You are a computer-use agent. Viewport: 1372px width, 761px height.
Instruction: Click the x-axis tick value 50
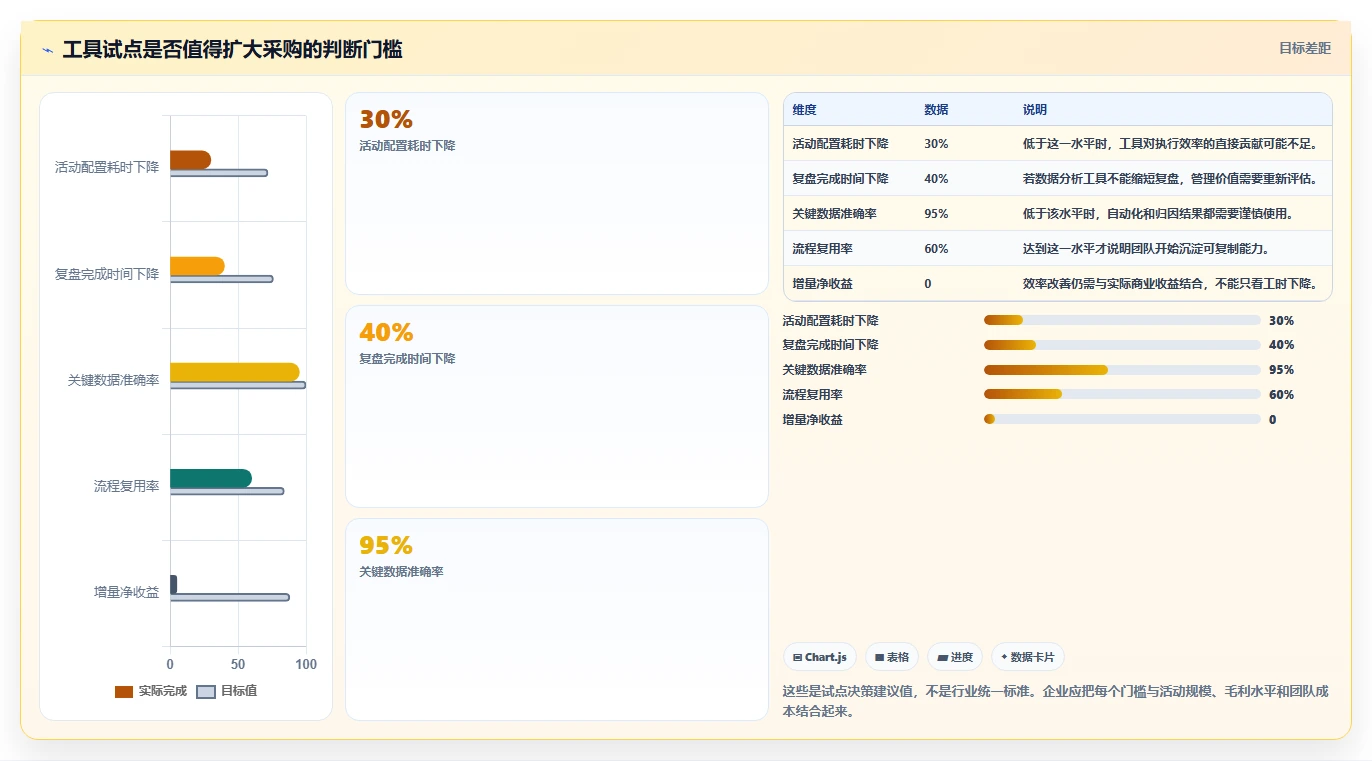[238, 664]
